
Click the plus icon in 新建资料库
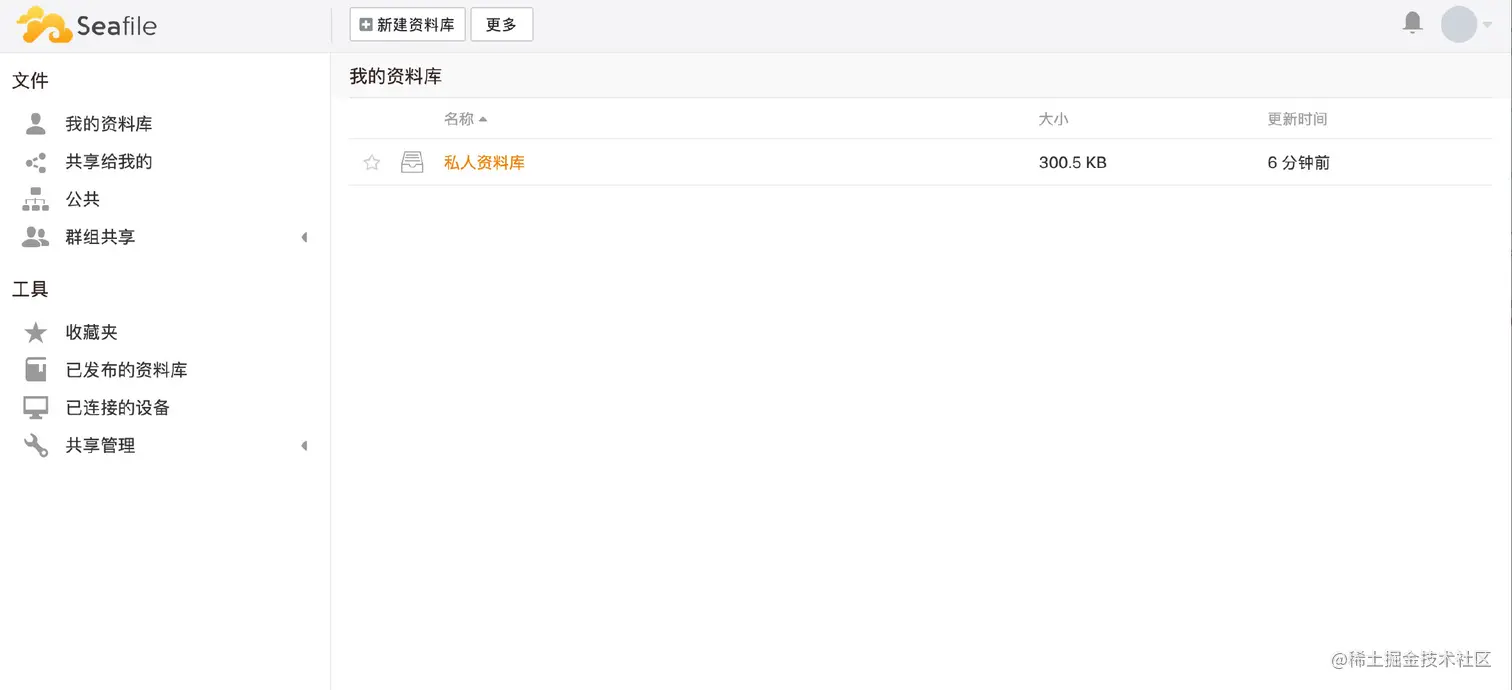coord(366,25)
